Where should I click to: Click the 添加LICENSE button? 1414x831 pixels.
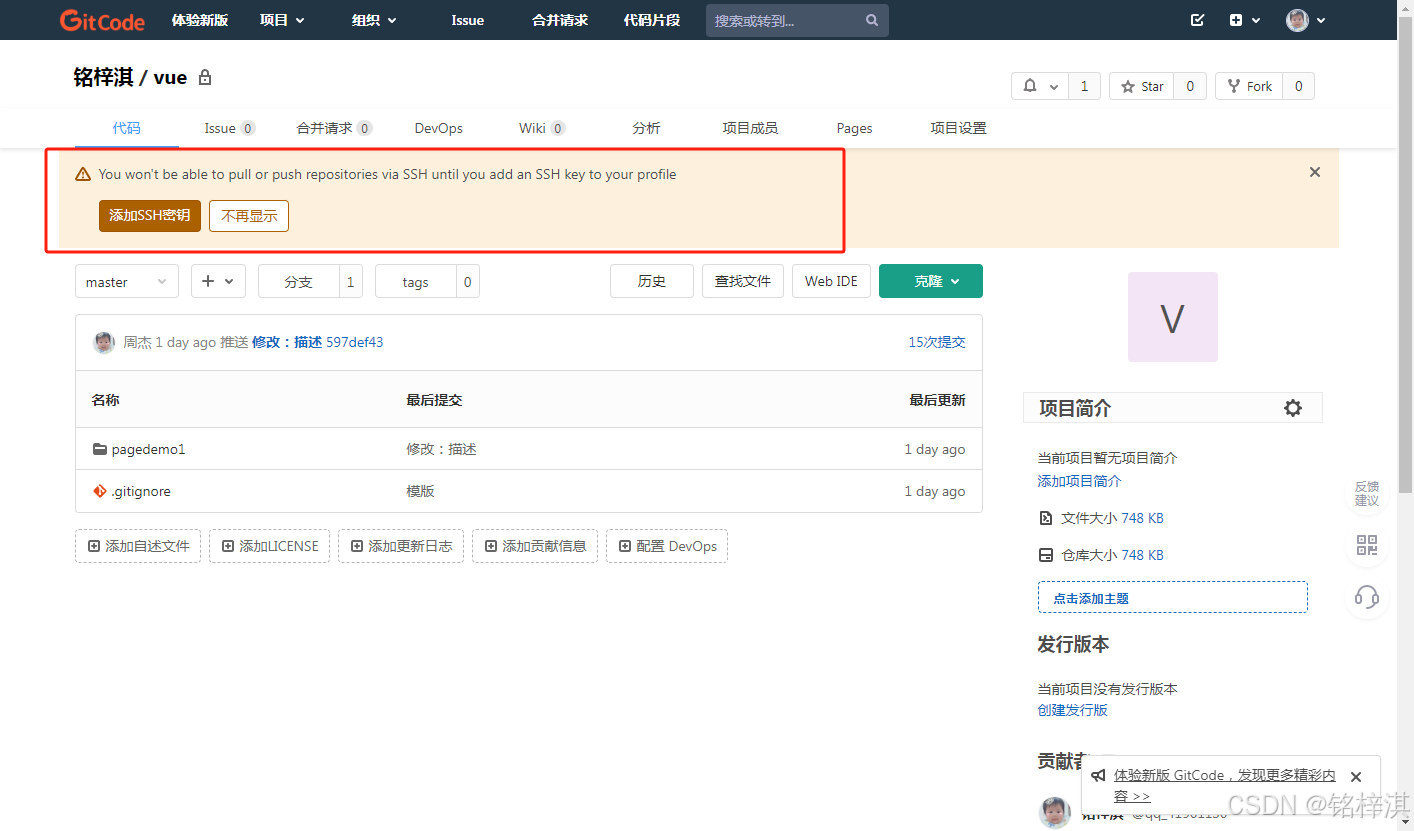click(x=269, y=546)
